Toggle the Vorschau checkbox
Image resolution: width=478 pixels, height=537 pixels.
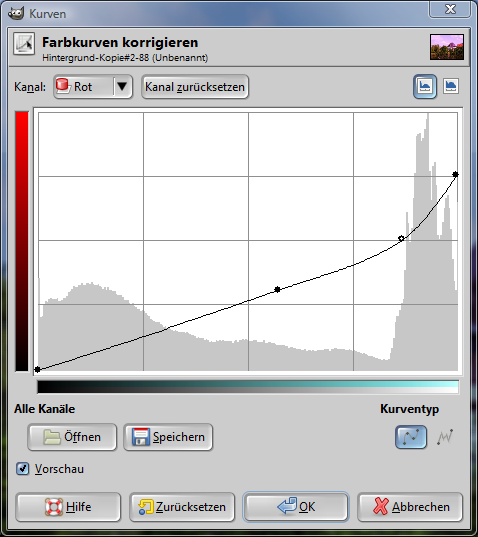click(23, 469)
